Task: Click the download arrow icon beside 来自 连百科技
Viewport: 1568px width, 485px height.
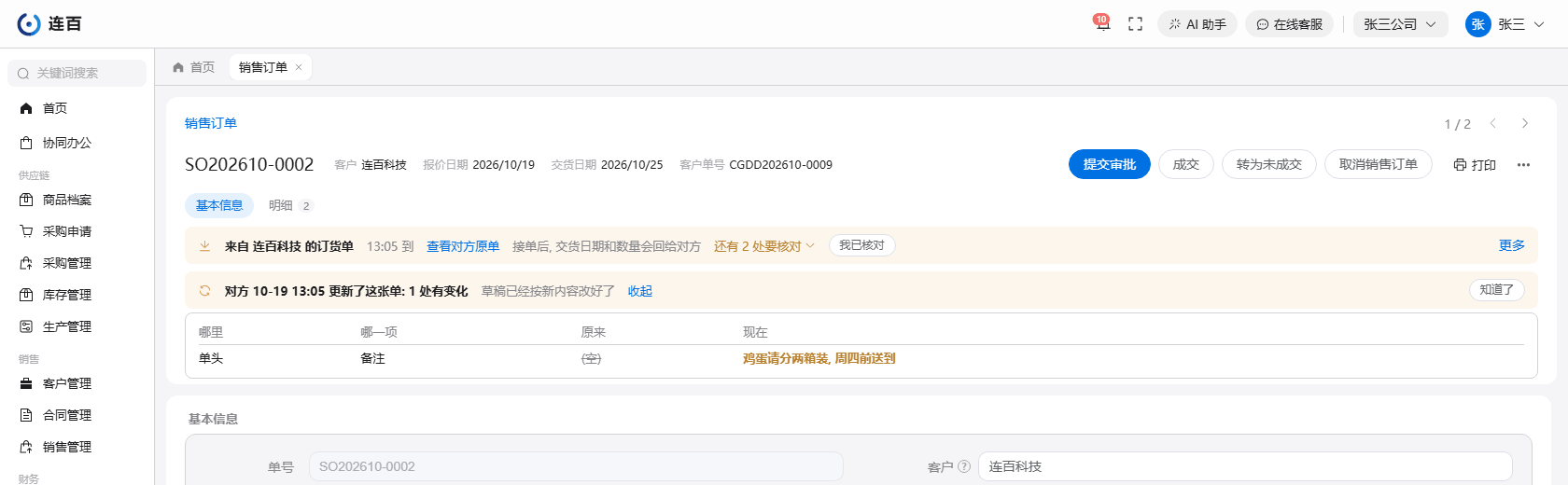Action: [x=204, y=246]
